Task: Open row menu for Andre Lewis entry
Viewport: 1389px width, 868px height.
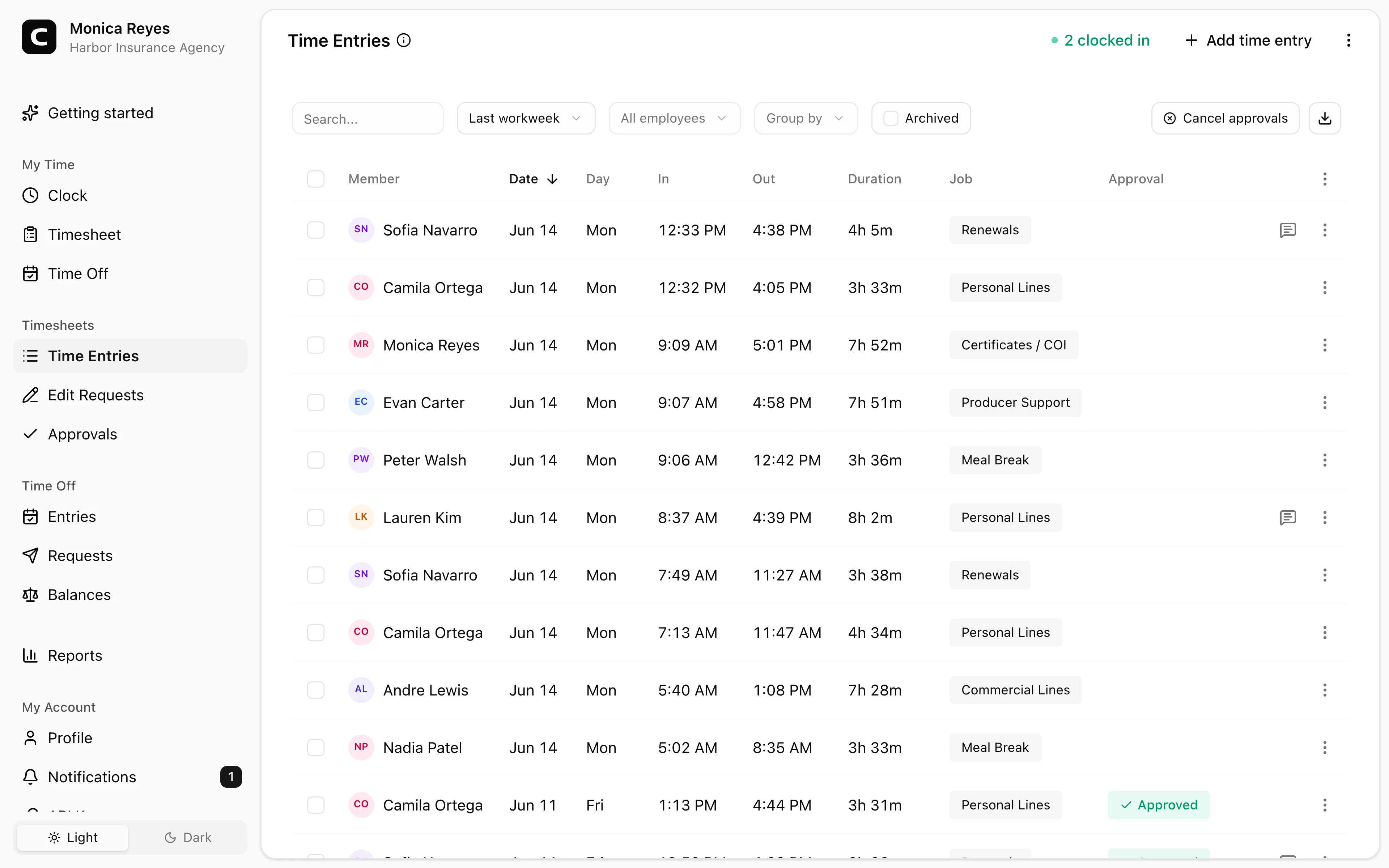Action: [1325, 690]
